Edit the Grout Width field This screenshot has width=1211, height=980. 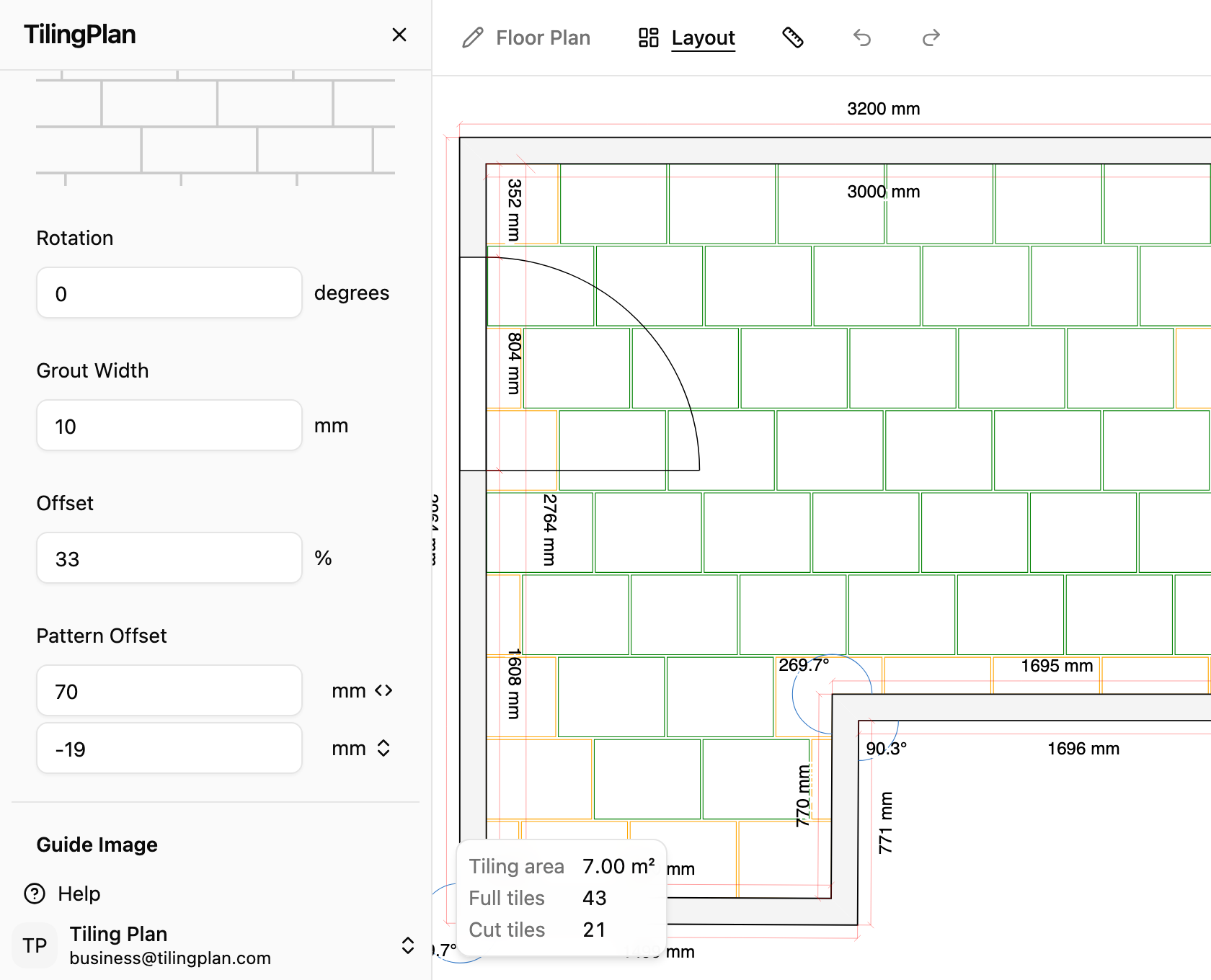[x=169, y=425]
